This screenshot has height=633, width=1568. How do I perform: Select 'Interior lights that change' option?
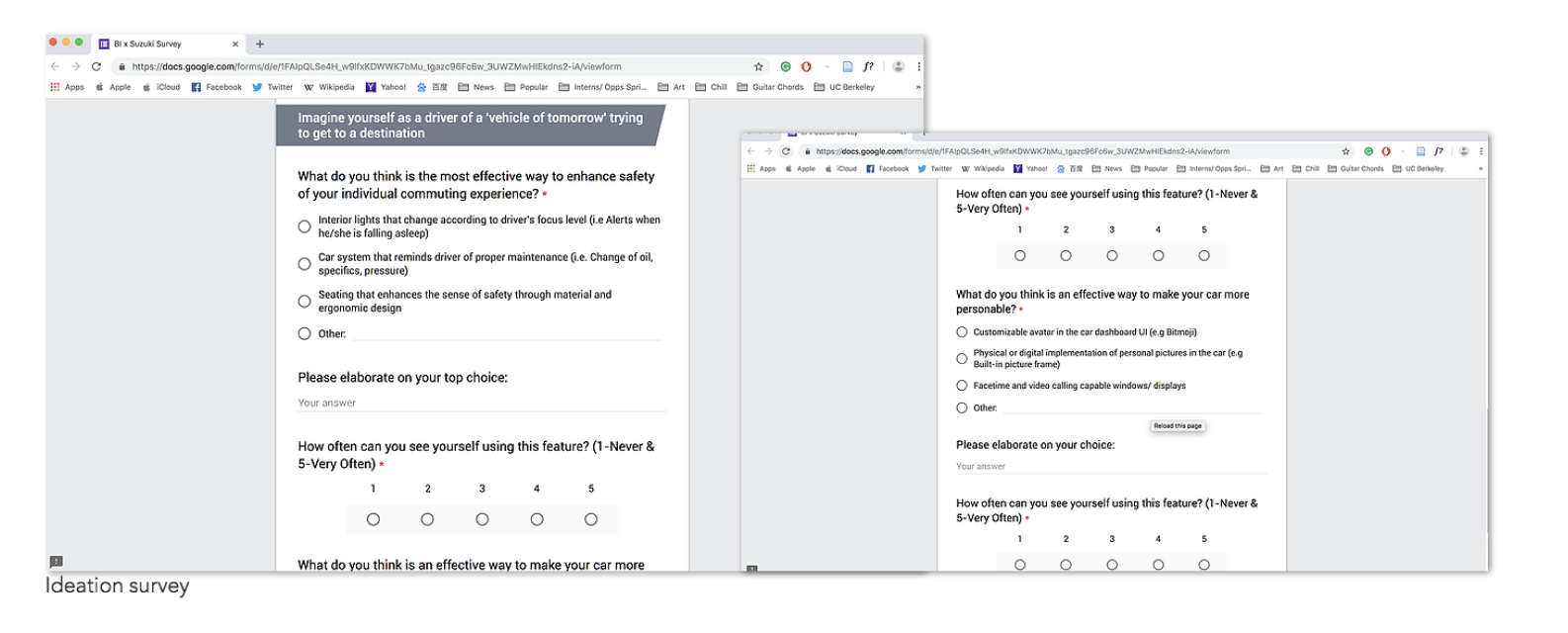[x=305, y=226]
